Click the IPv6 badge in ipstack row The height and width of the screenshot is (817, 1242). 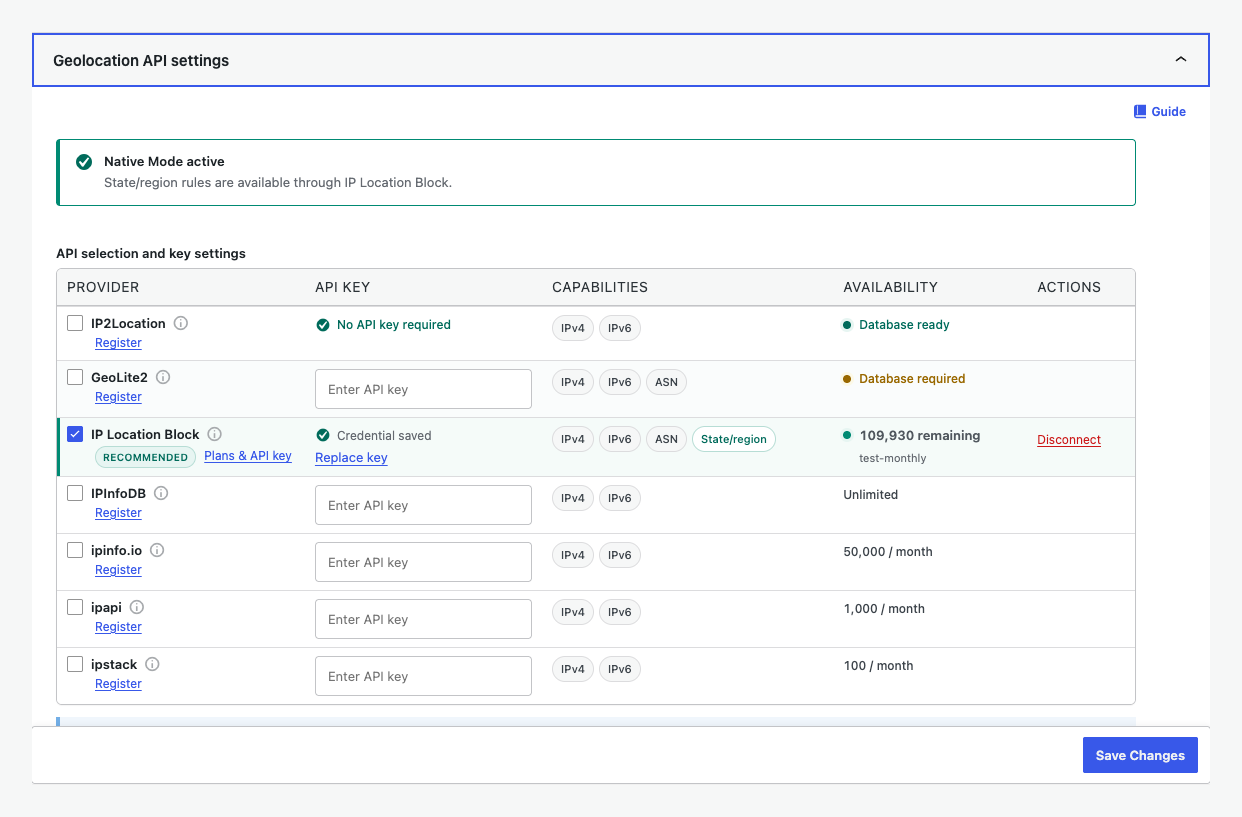point(620,669)
